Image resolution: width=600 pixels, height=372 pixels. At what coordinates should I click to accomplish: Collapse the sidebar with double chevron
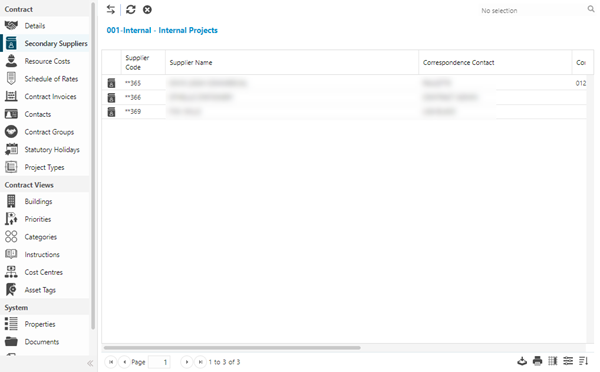point(90,363)
